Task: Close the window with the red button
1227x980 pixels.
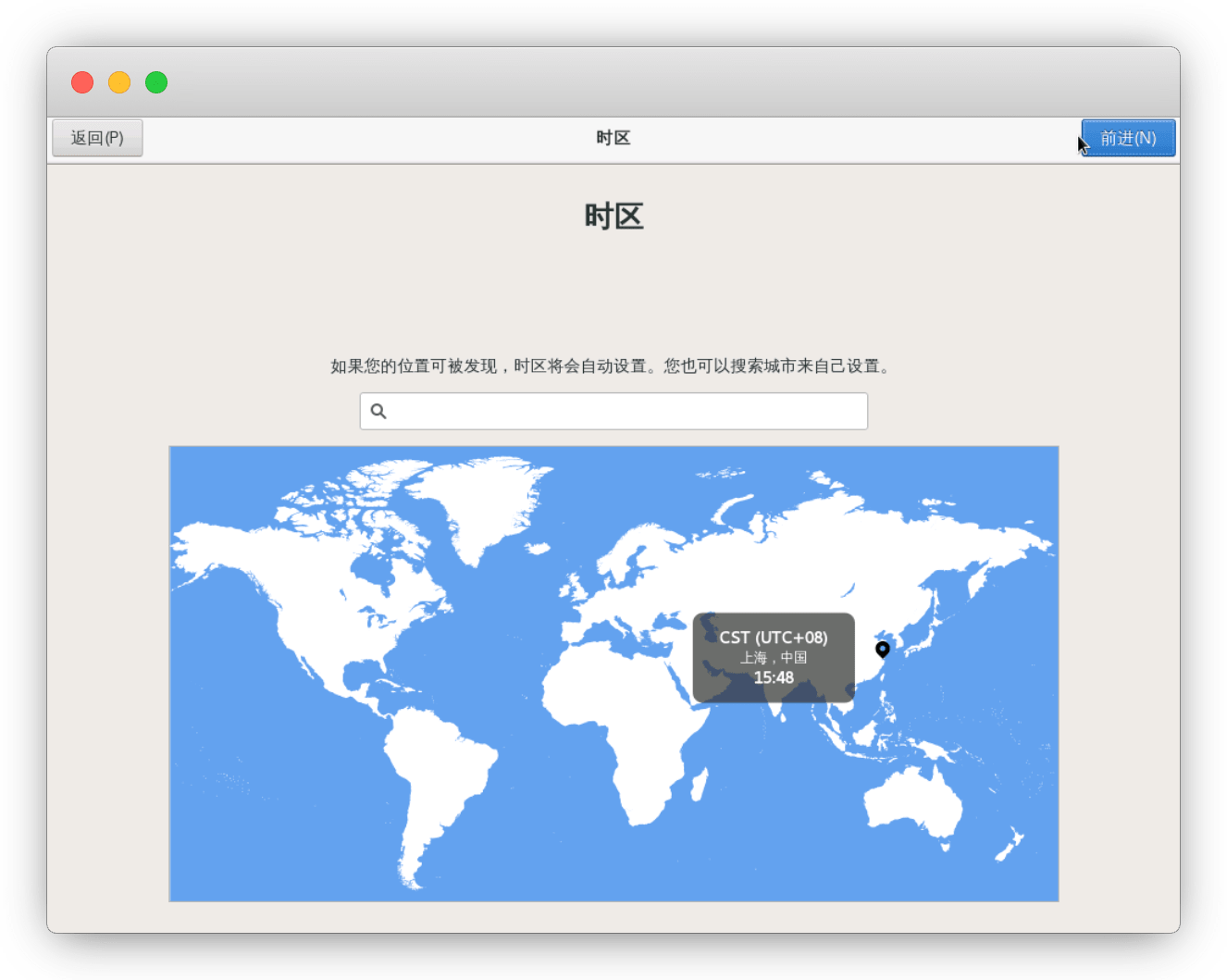Action: (x=82, y=82)
